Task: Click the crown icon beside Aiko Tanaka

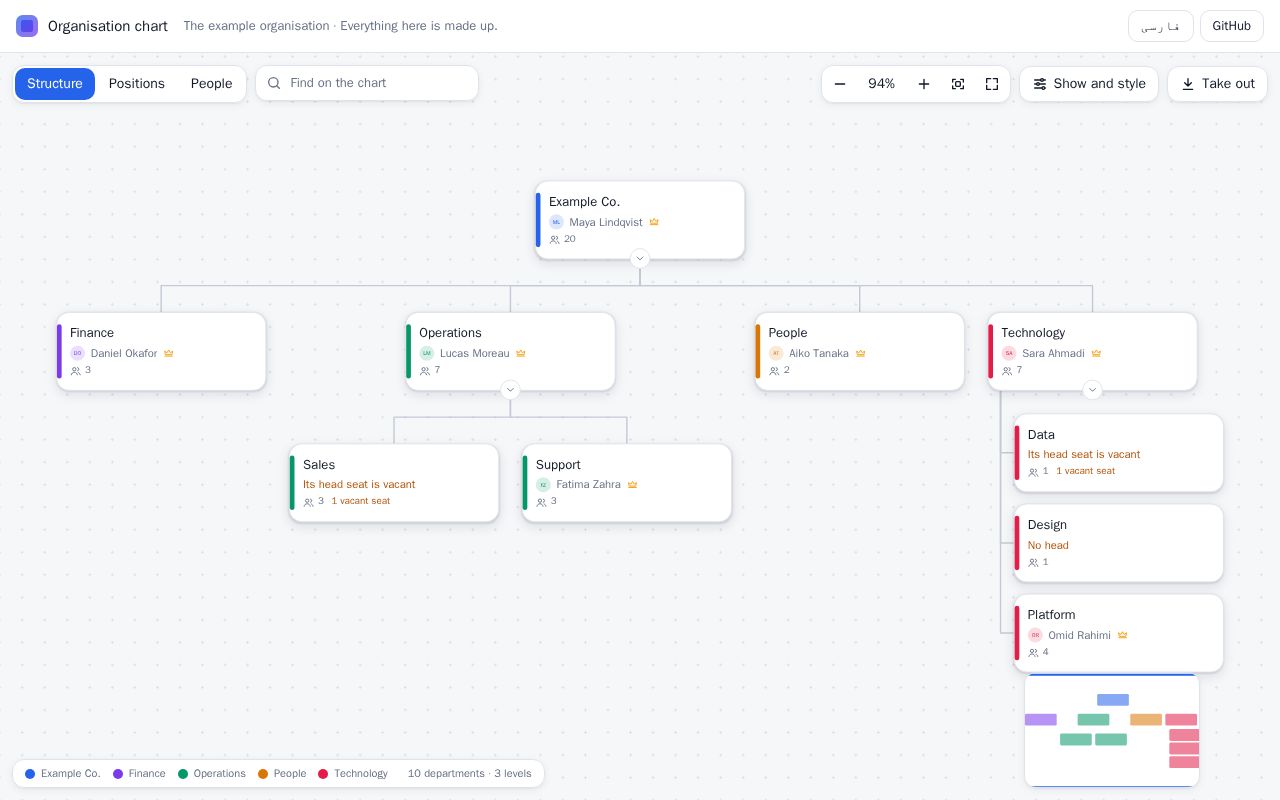Action: pyautogui.click(x=860, y=353)
